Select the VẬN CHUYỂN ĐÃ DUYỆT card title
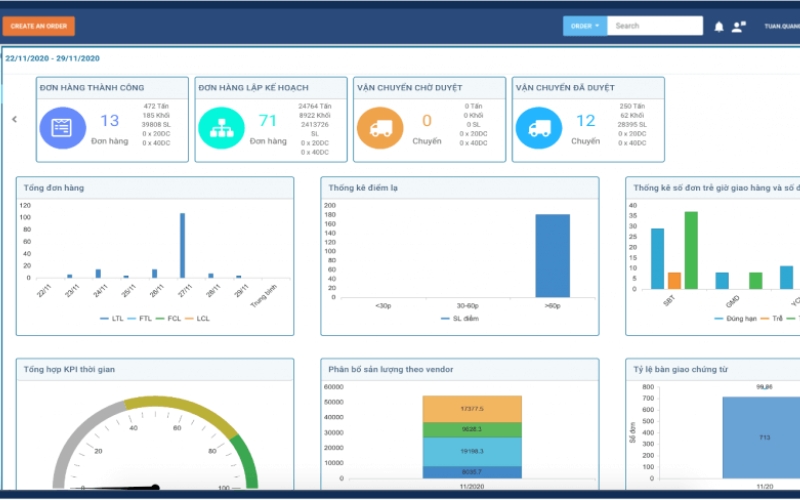Screen dimensions: 800x500 click(x=565, y=88)
